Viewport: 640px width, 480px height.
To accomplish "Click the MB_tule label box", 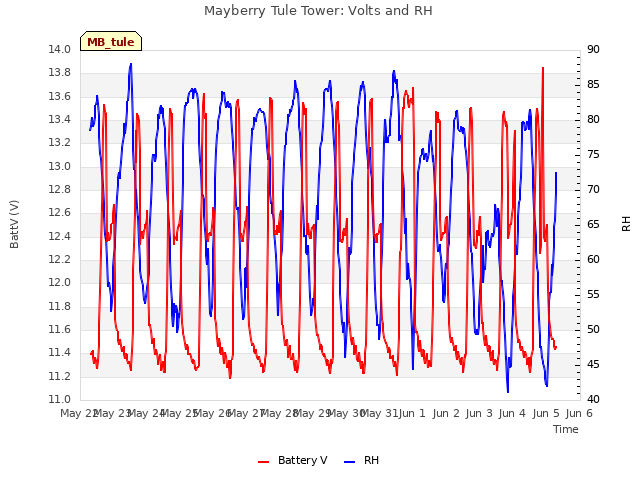I will coord(111,42).
